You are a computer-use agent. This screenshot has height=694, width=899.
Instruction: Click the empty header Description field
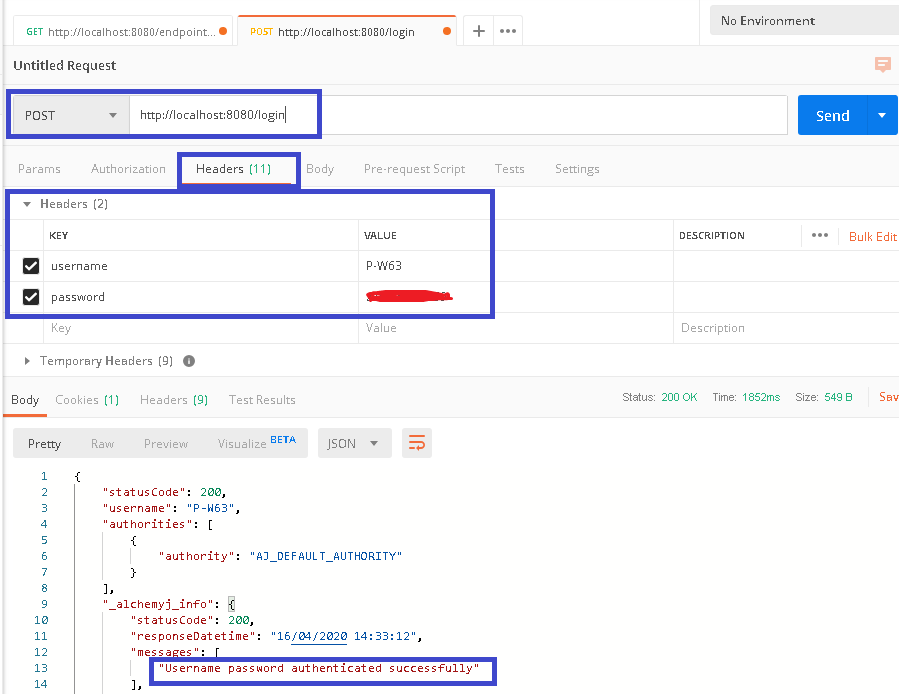point(785,328)
